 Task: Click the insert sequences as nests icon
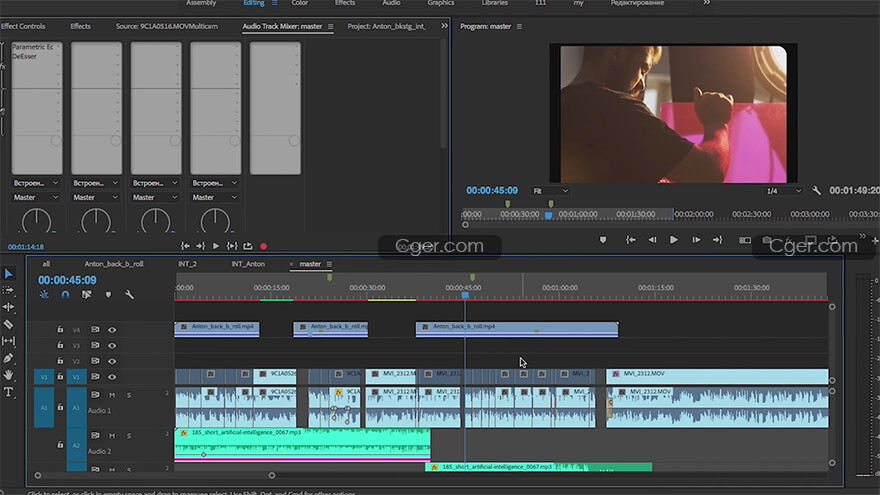[44, 295]
